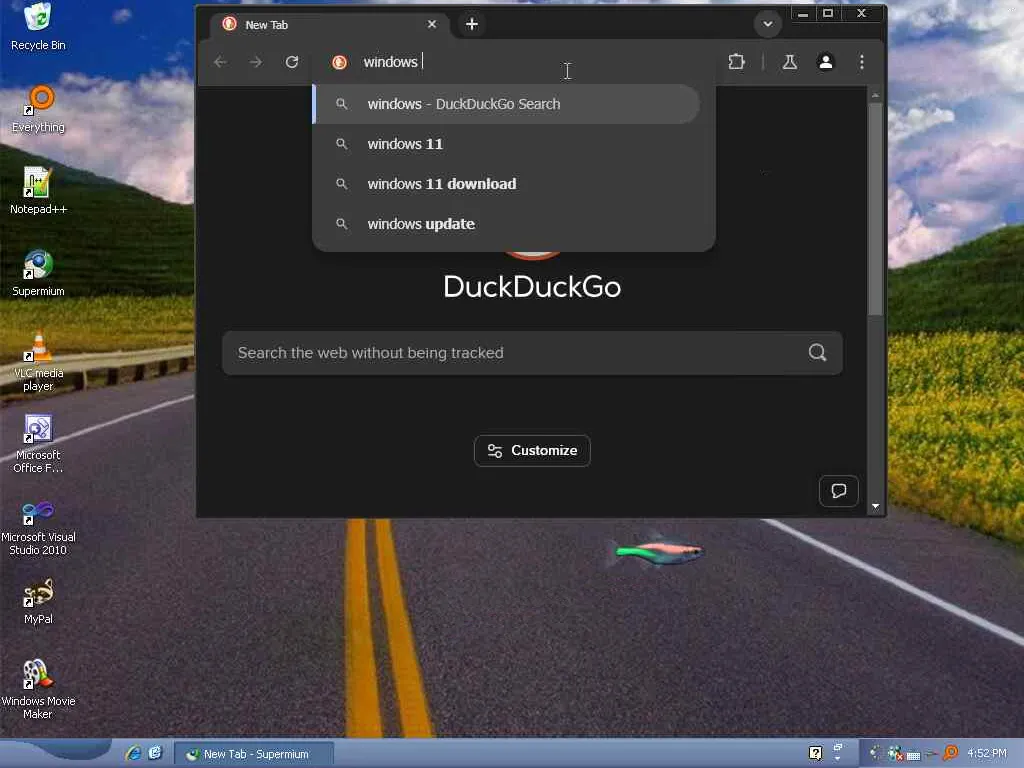Click the 'New Tab - Supermium' taskbar button

pyautogui.click(x=255, y=754)
